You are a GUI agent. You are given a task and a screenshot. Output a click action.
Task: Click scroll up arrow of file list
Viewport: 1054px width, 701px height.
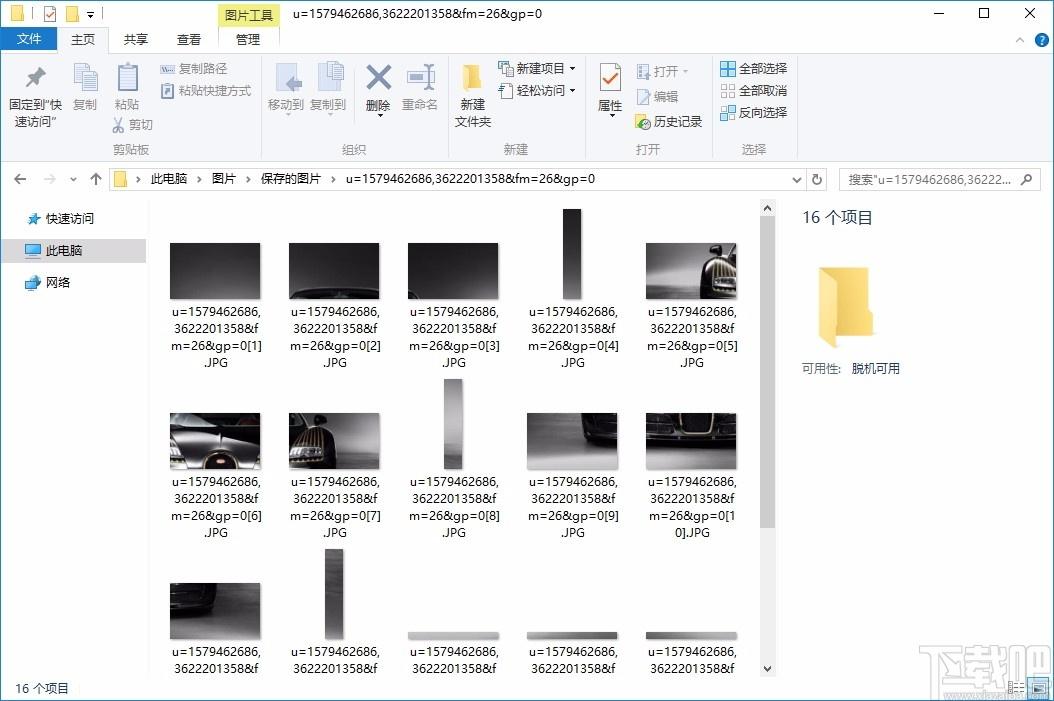point(767,209)
